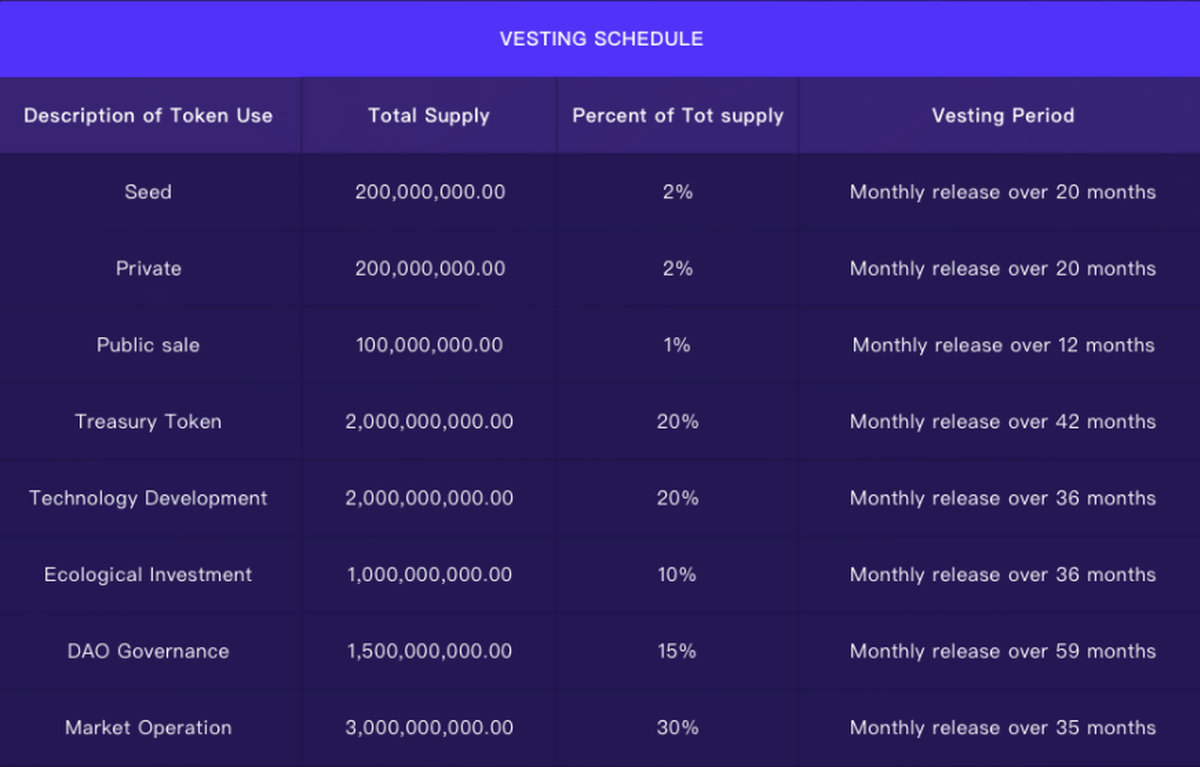
Task: Click the Percent of Tot supply header
Action: [x=678, y=116]
